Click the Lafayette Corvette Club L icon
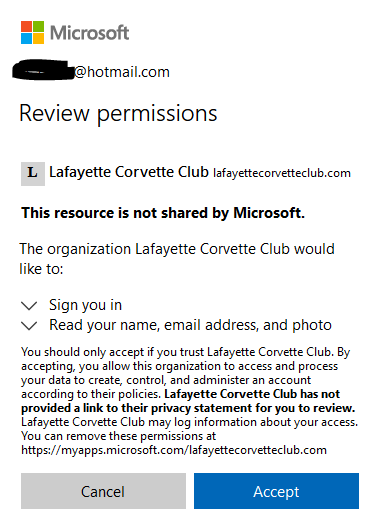 33,174
